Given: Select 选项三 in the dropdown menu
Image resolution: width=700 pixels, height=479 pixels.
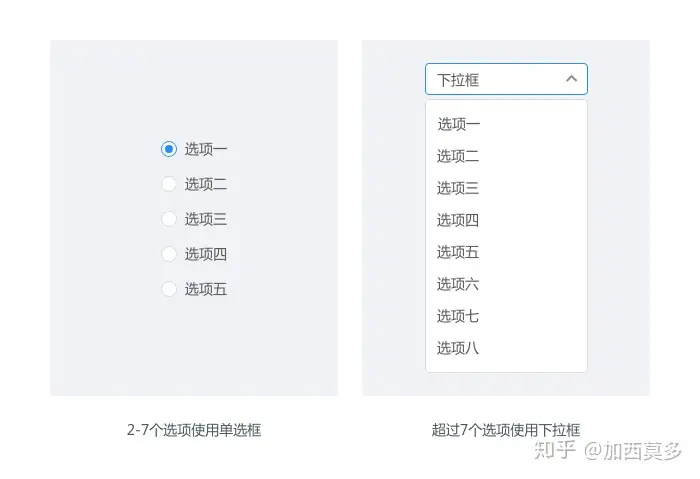Looking at the screenshot, I should 458,188.
